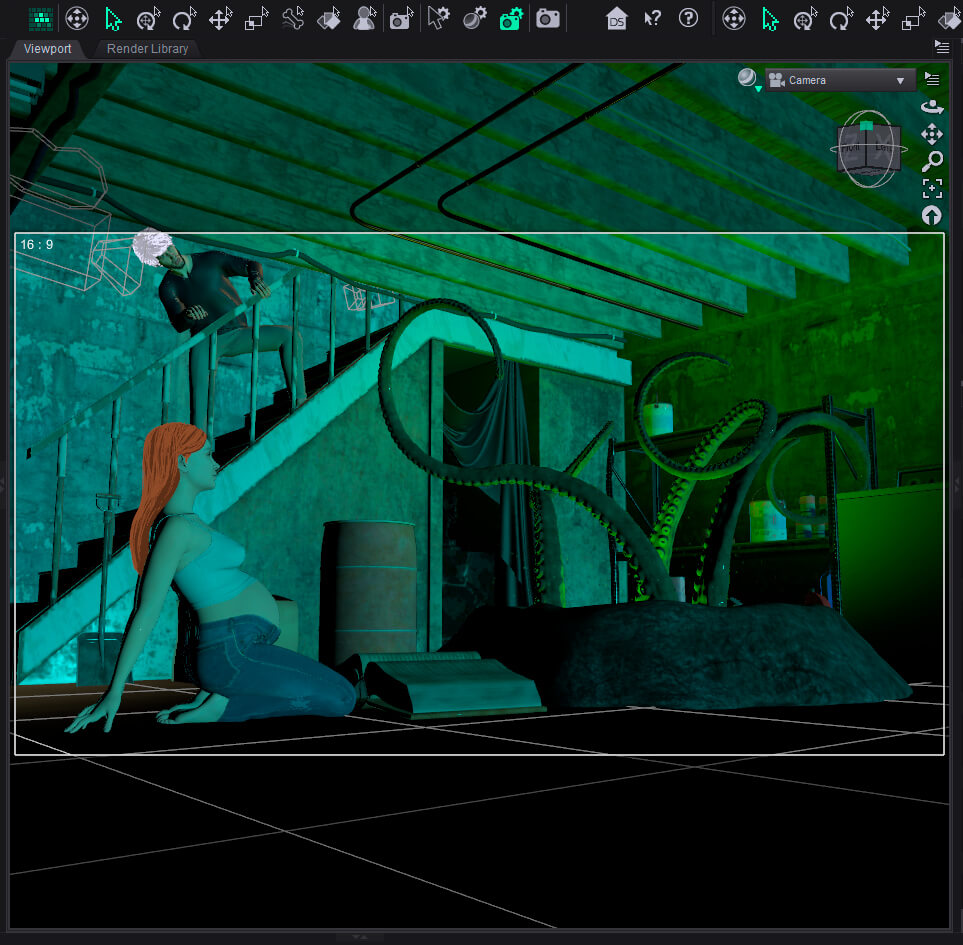Switch to the Render Library tab

147,49
